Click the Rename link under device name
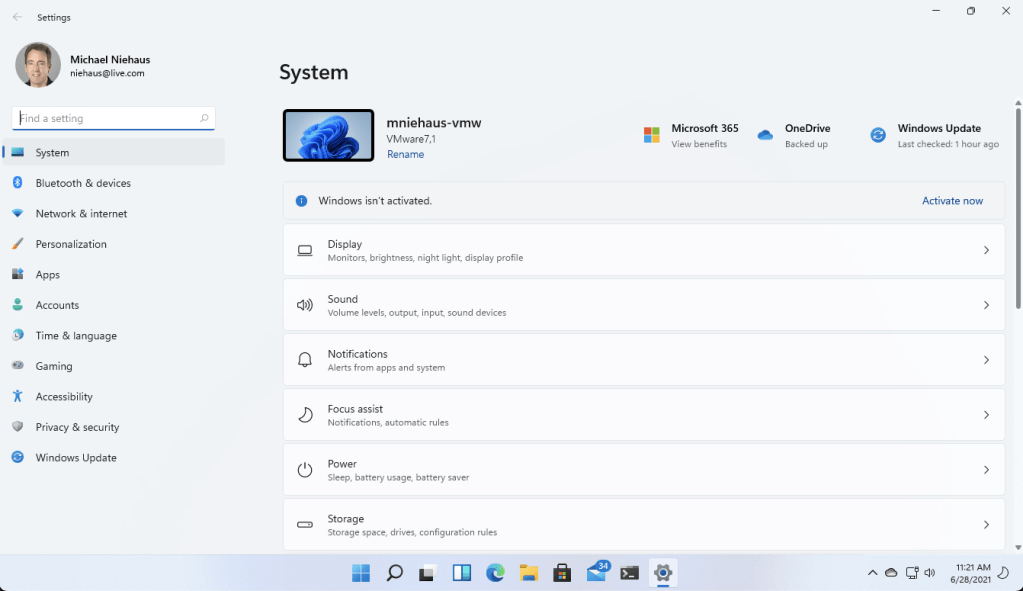 pos(405,155)
